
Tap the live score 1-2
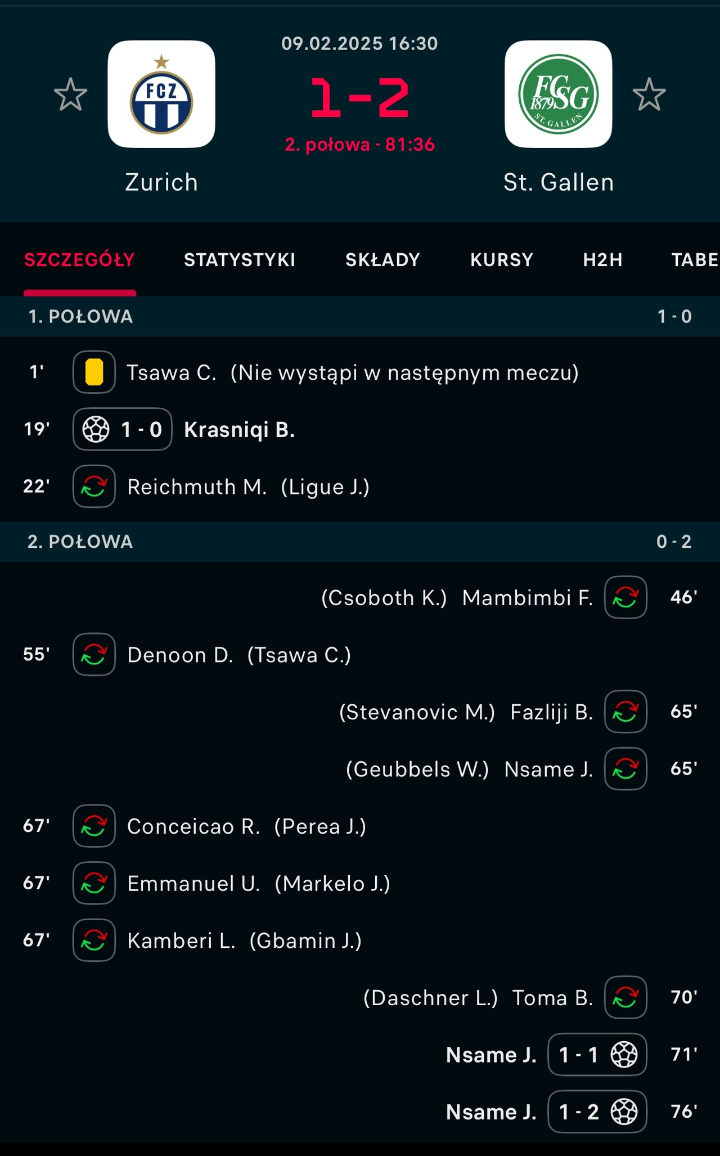360,98
